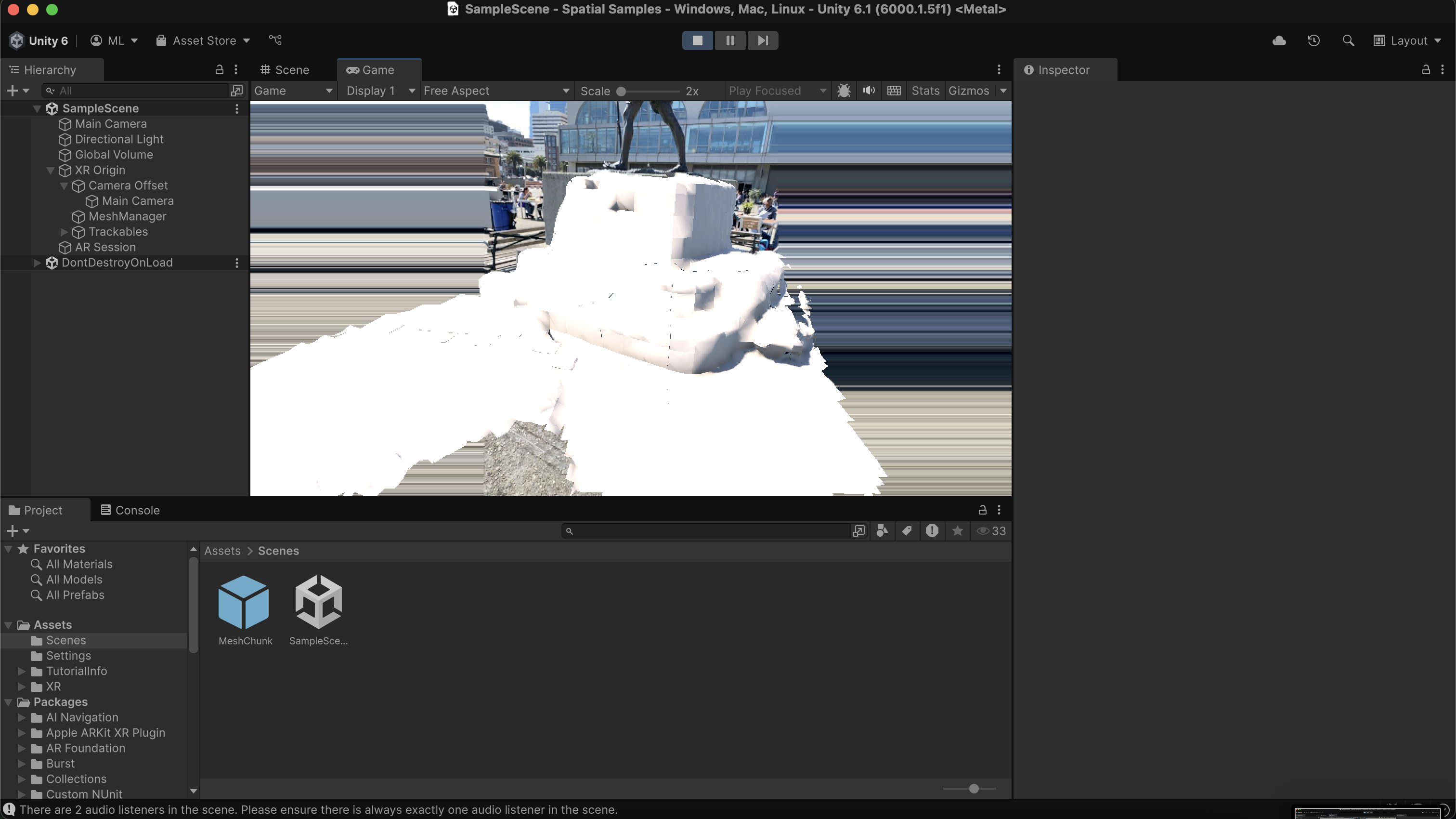The height and width of the screenshot is (819, 1456).
Task: Click the debug bug icon in Game toolbar
Action: [844, 91]
